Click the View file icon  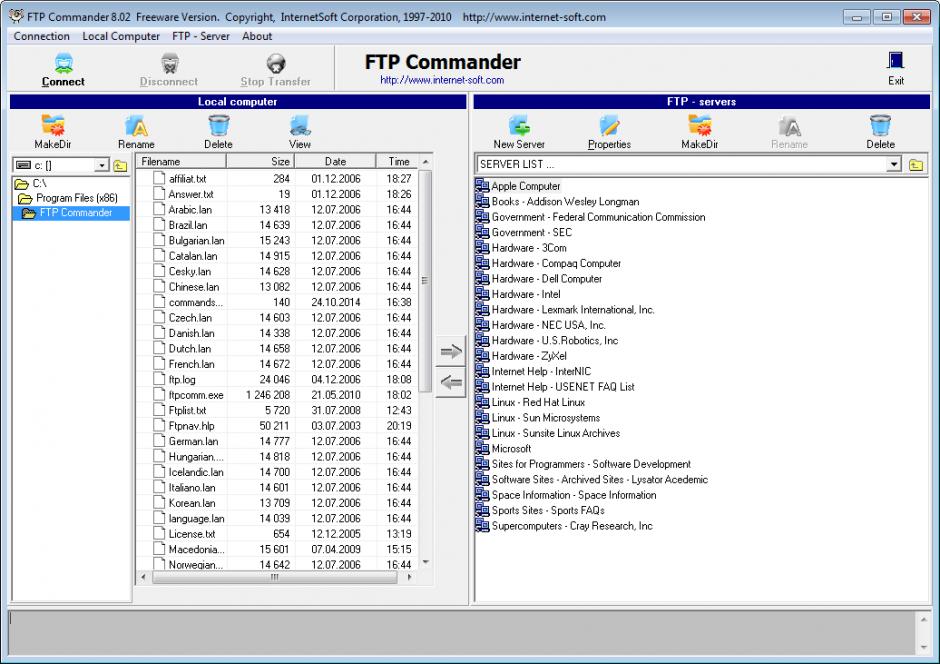(x=300, y=126)
